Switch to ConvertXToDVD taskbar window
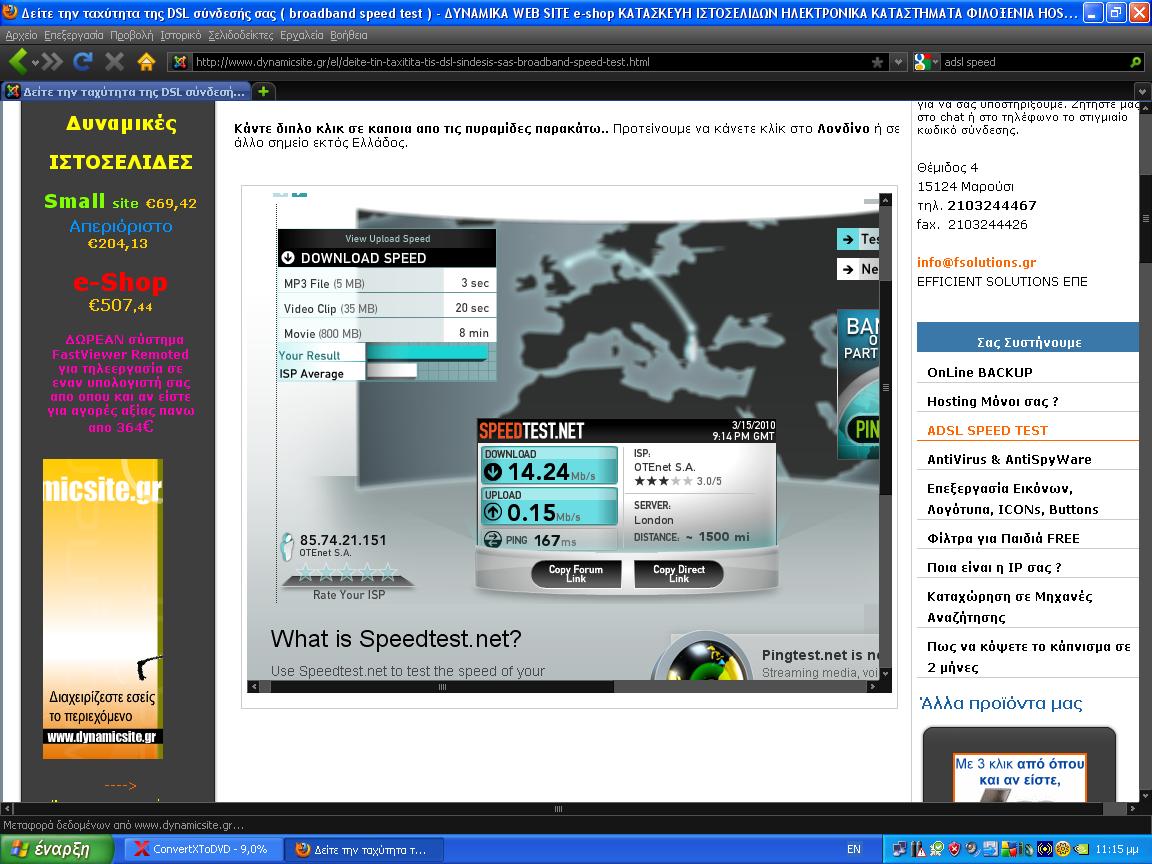The height and width of the screenshot is (864, 1152). [202, 849]
